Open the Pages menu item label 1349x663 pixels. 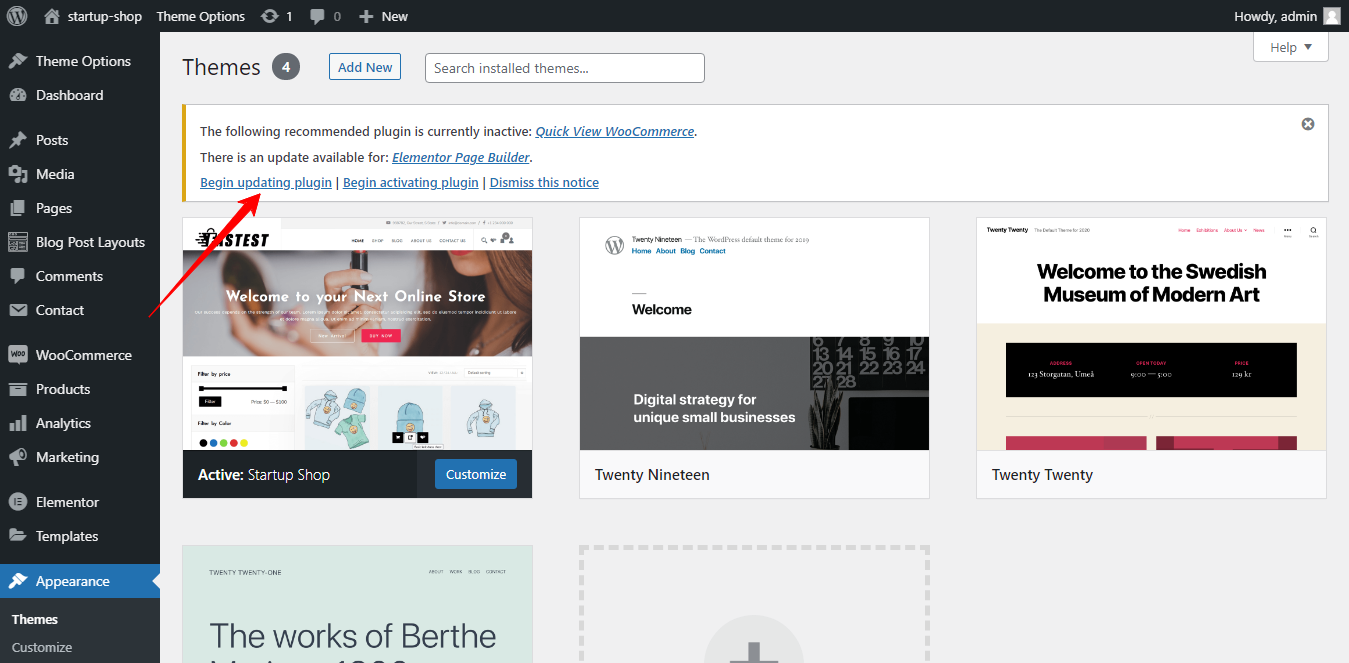click(54, 208)
